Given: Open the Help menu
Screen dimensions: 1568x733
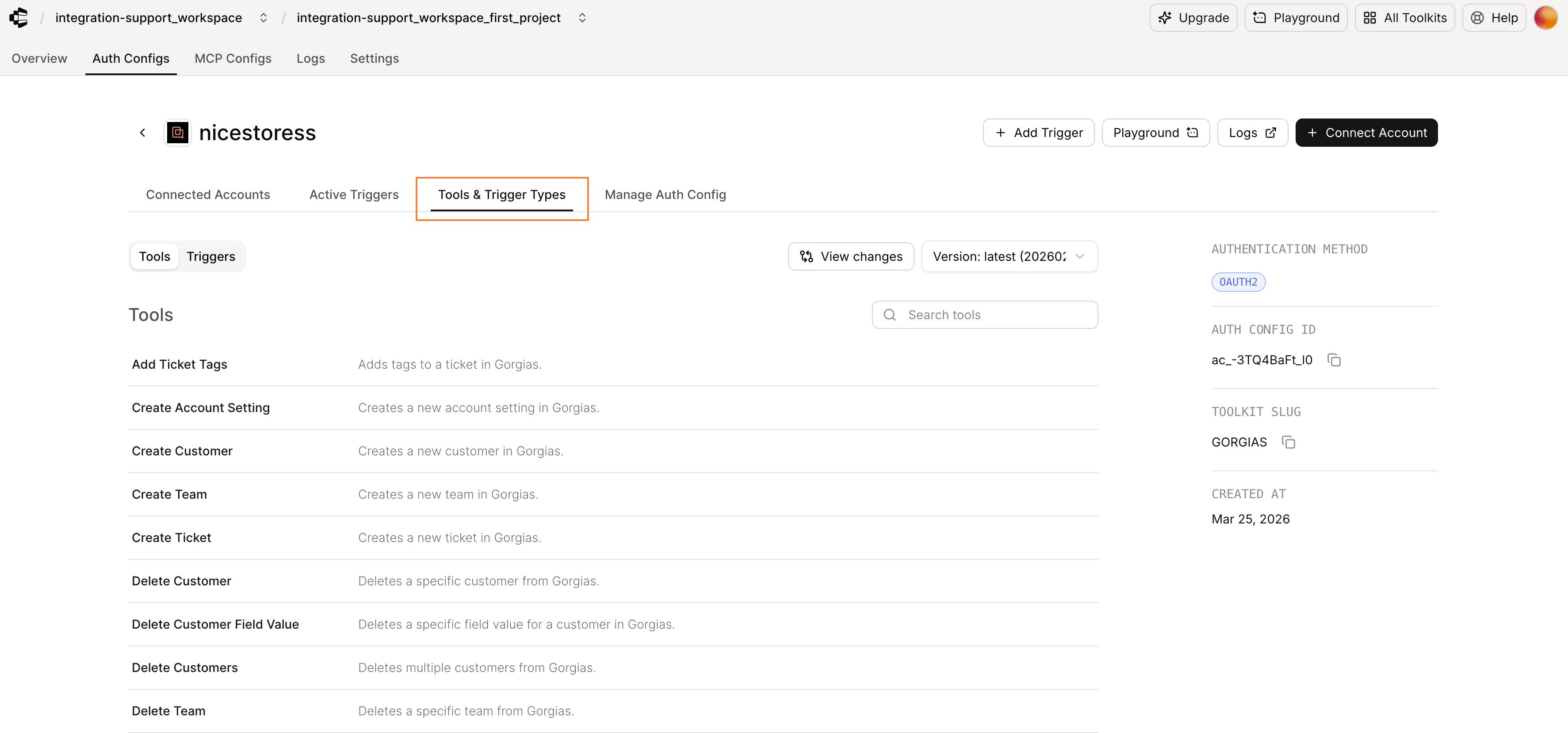Looking at the screenshot, I should [1494, 18].
